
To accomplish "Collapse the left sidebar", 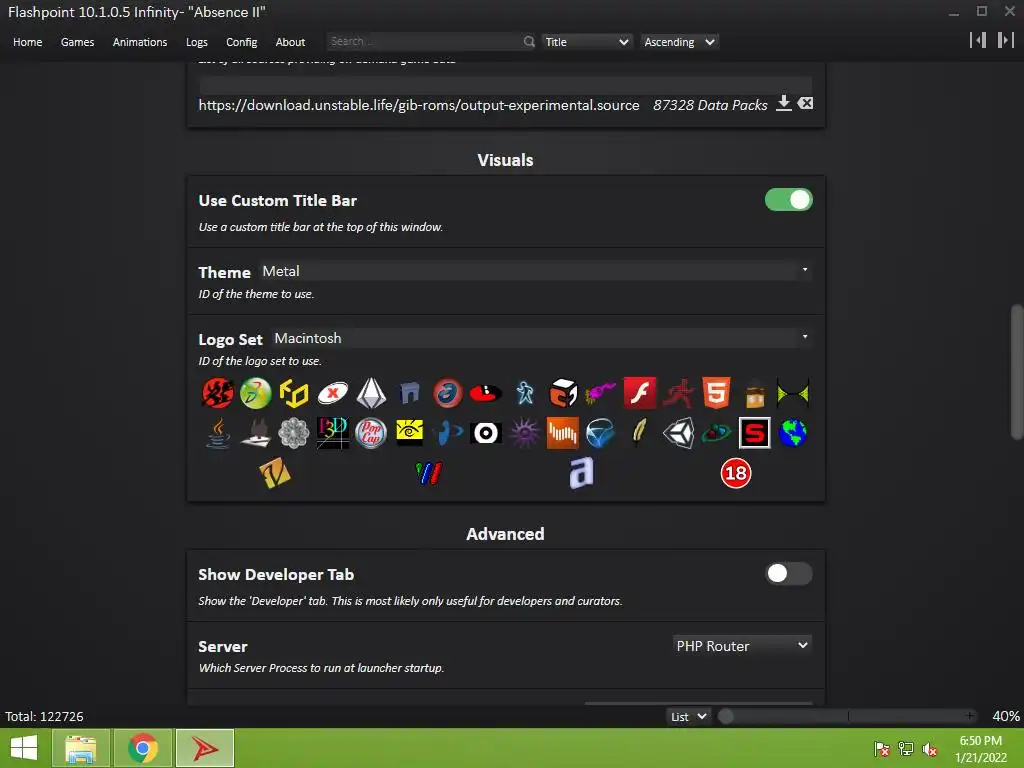I will click(978, 40).
